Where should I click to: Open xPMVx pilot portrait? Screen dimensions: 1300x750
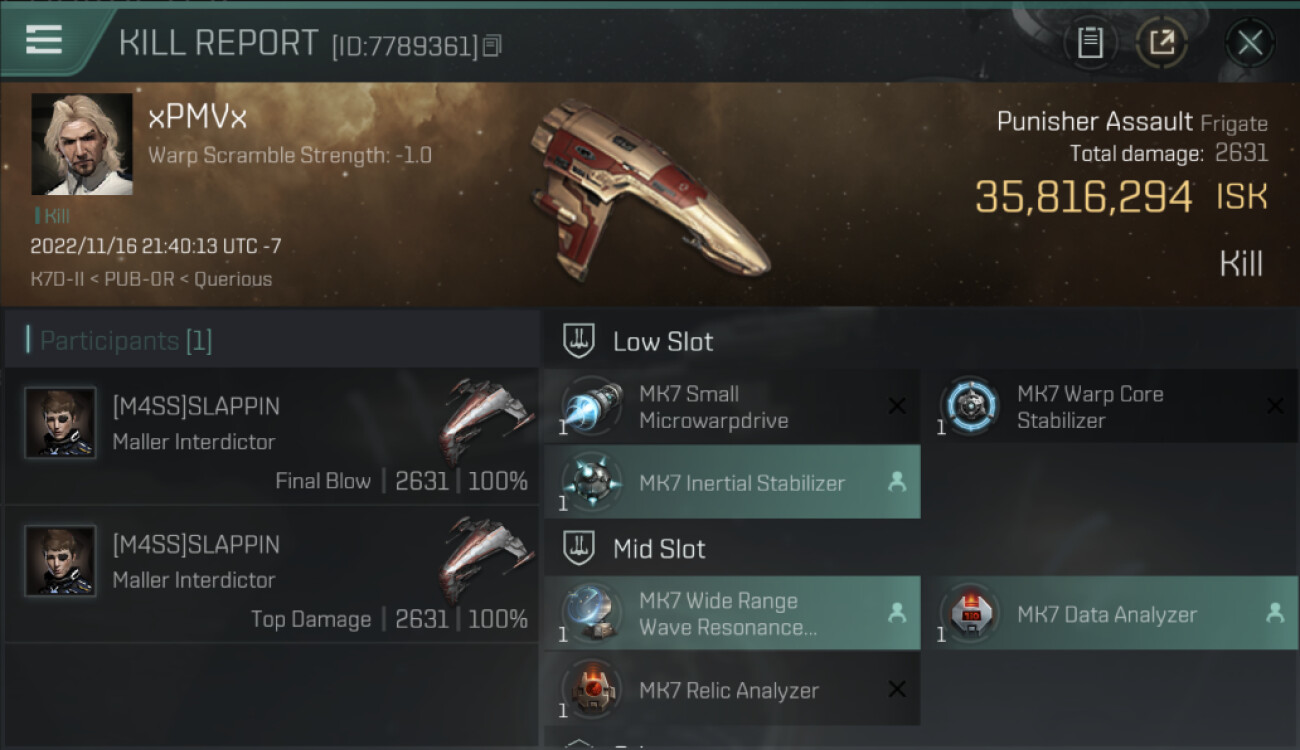pos(82,144)
